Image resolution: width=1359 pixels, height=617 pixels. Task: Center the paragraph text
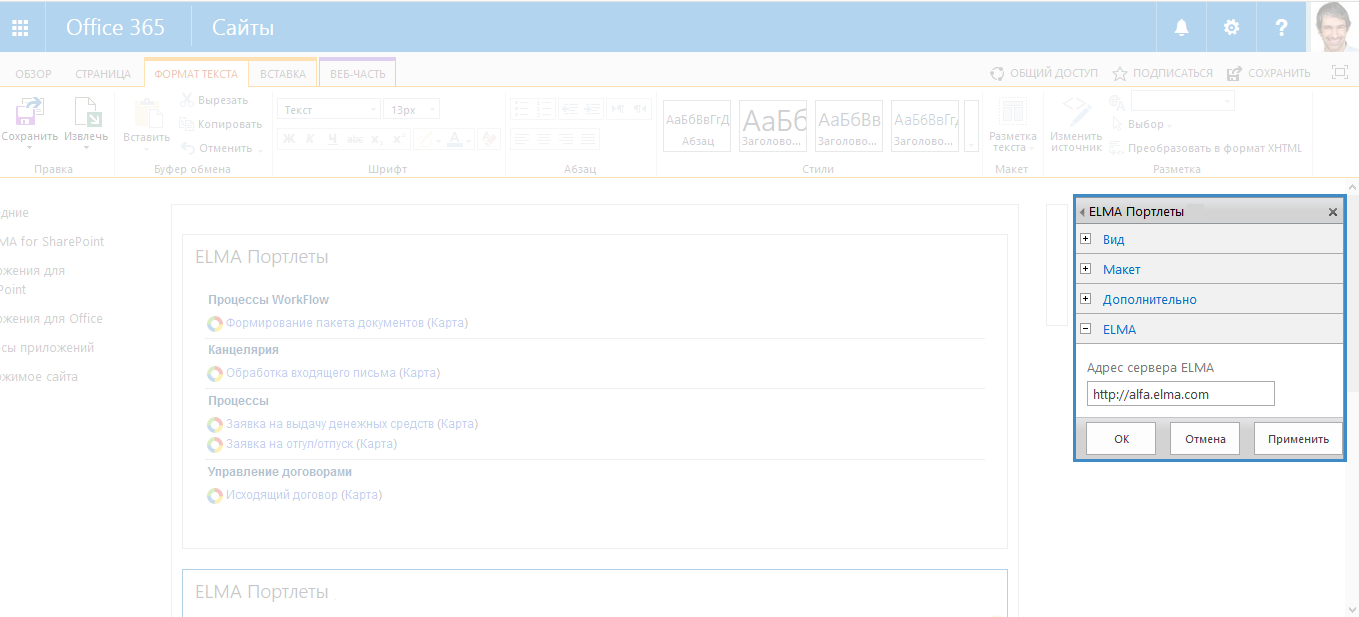click(545, 139)
